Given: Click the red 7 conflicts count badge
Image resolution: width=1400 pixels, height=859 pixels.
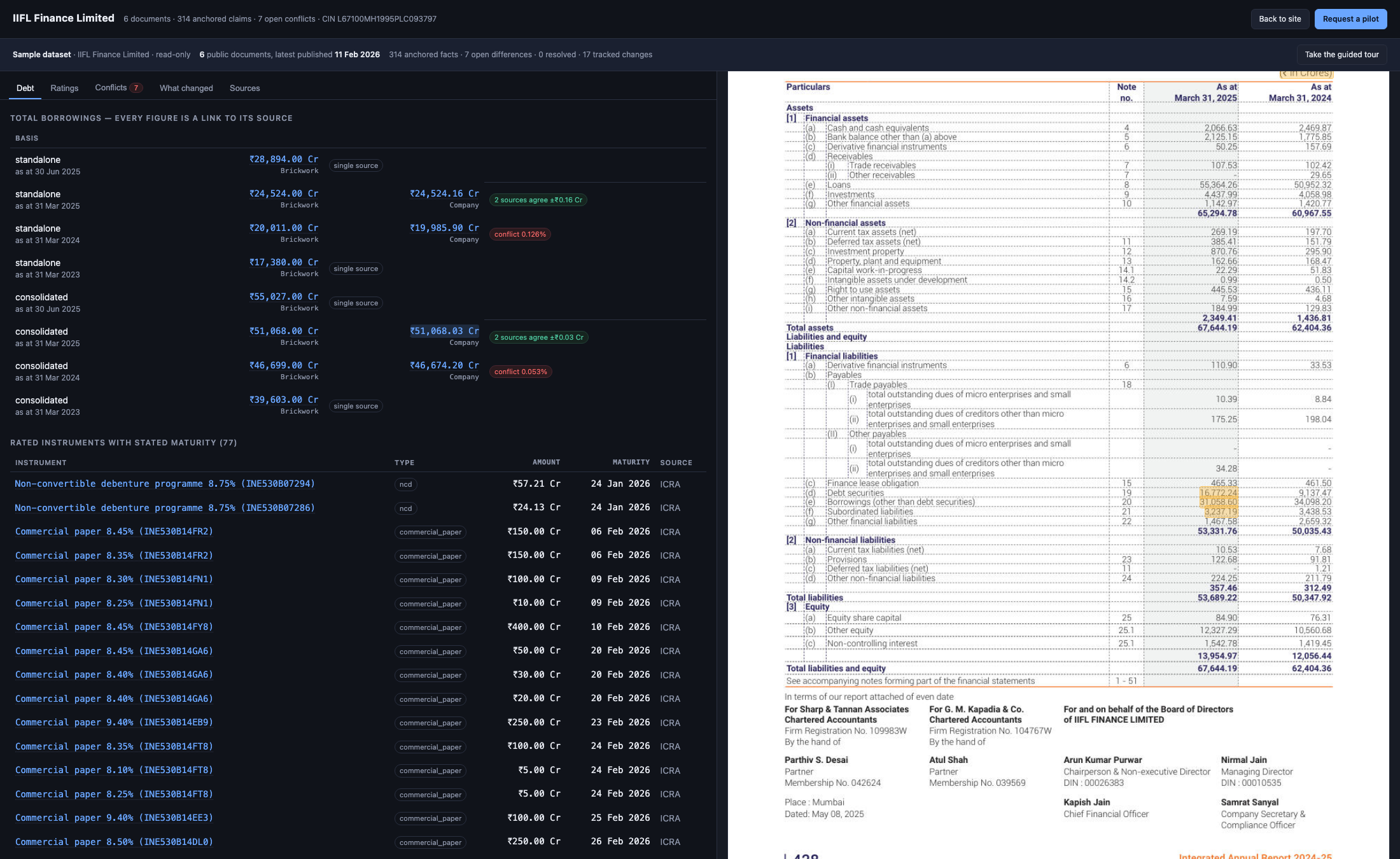Looking at the screenshot, I should (x=136, y=88).
